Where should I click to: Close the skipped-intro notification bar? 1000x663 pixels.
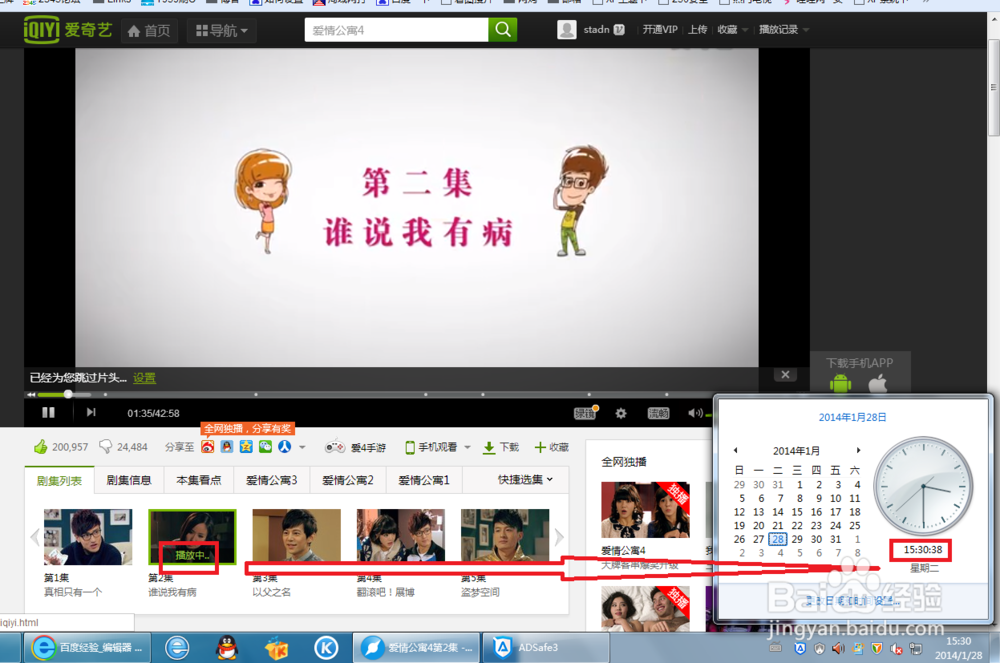click(x=785, y=375)
